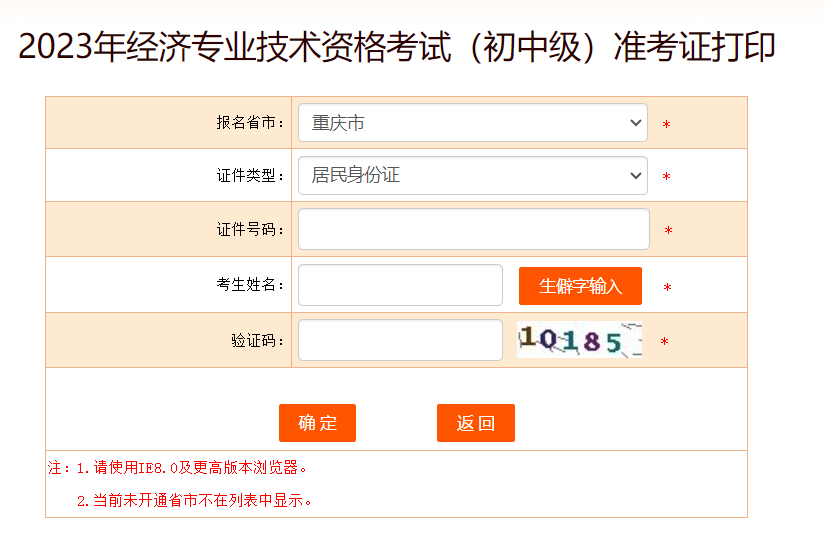Click the 生僻字输入 button
The height and width of the screenshot is (544, 825).
(580, 286)
